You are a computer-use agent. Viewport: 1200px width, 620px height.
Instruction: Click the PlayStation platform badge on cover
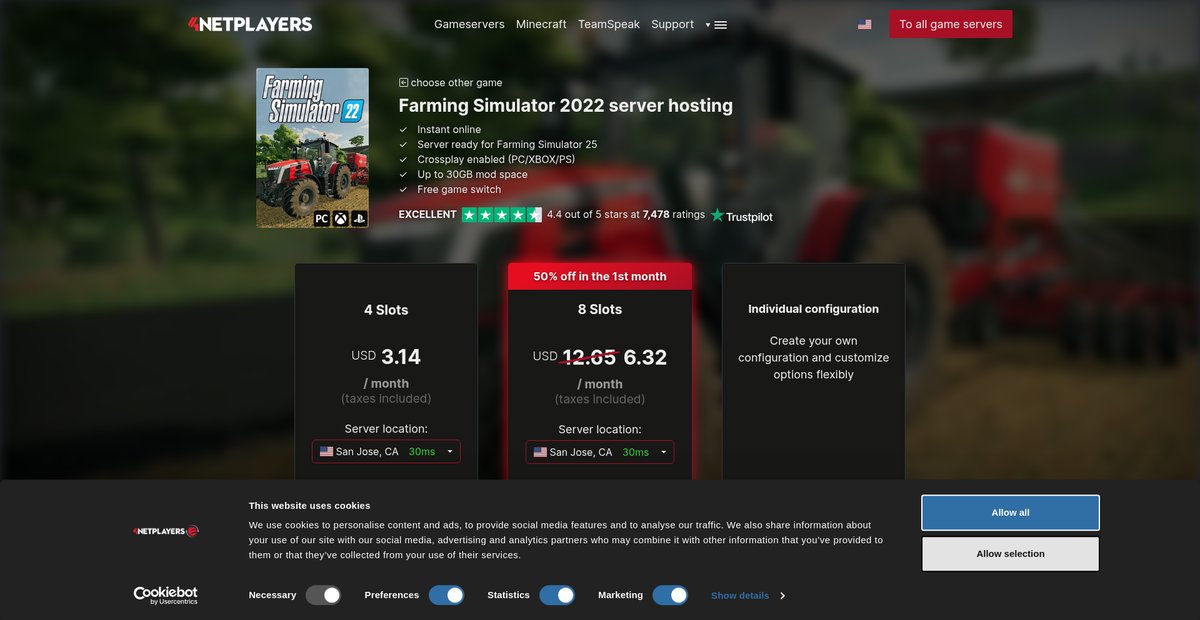tap(359, 218)
